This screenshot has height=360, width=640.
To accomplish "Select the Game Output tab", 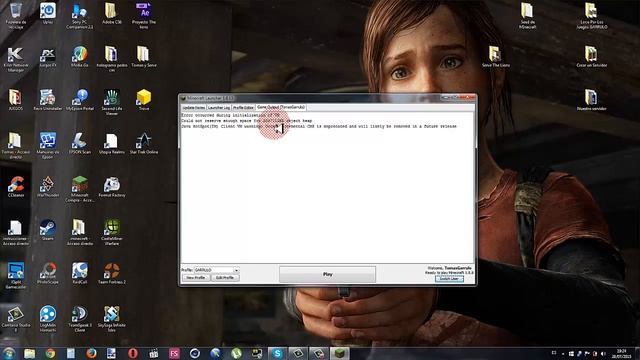I will (x=281, y=107).
